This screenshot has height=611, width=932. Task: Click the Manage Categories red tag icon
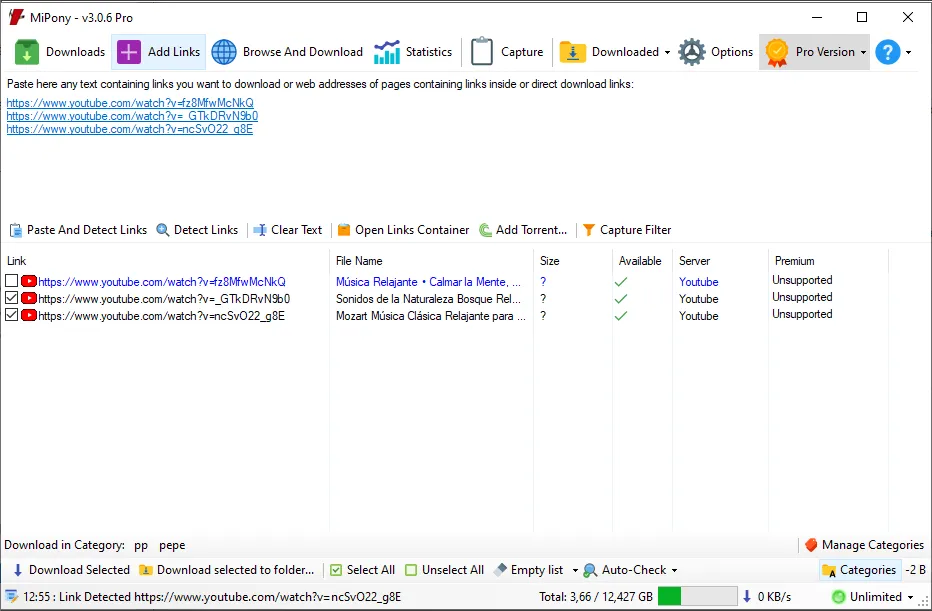click(x=811, y=545)
